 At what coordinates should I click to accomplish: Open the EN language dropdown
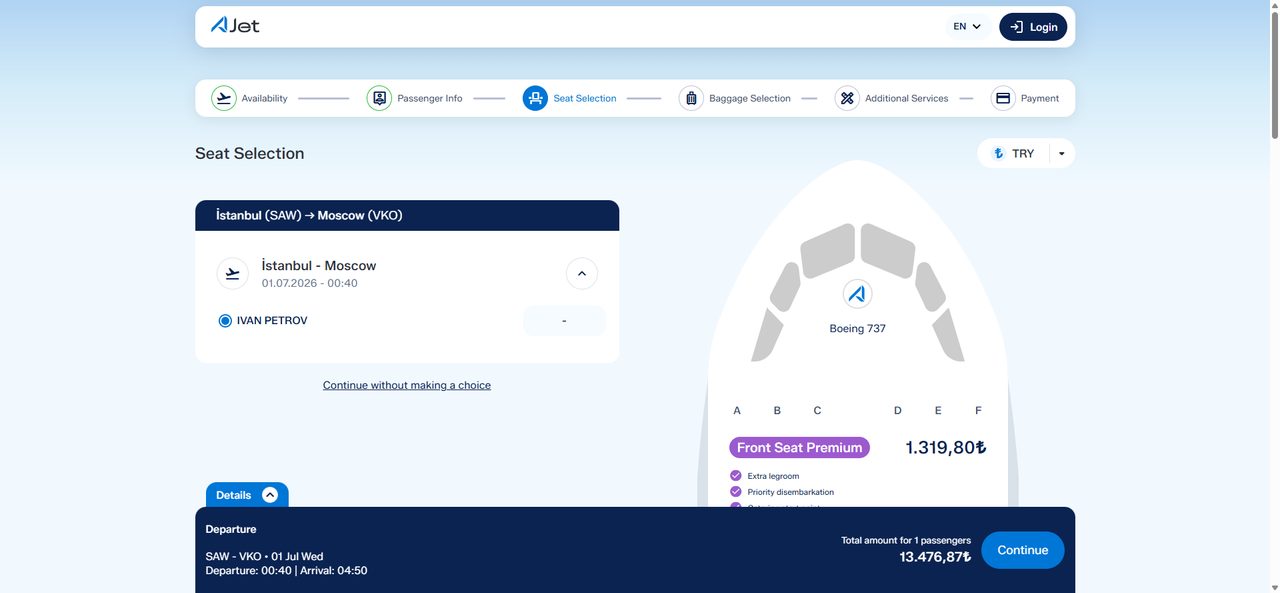[x=967, y=27]
